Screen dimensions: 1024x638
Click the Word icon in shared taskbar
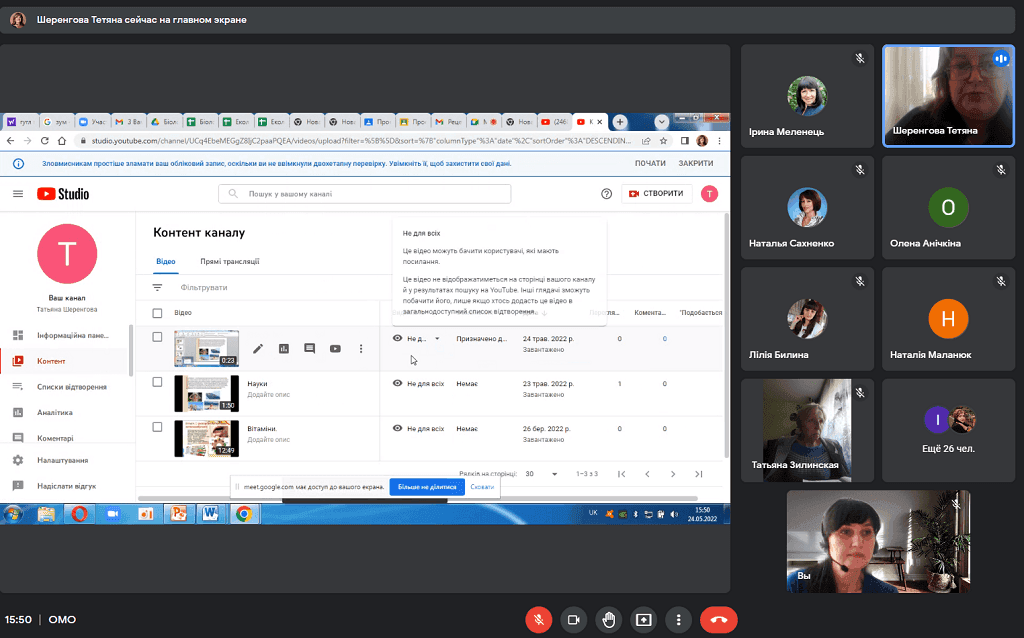click(210, 514)
